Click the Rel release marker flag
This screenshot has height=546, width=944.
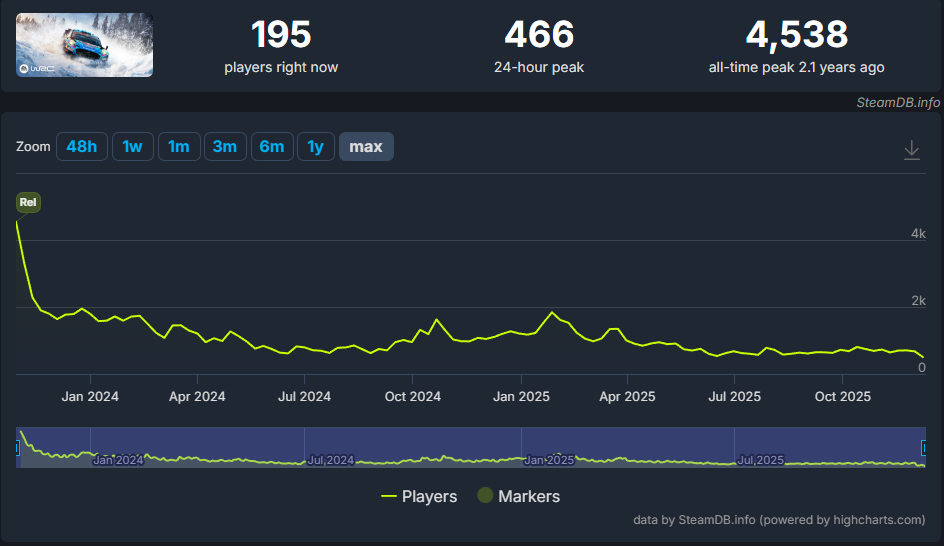28,202
